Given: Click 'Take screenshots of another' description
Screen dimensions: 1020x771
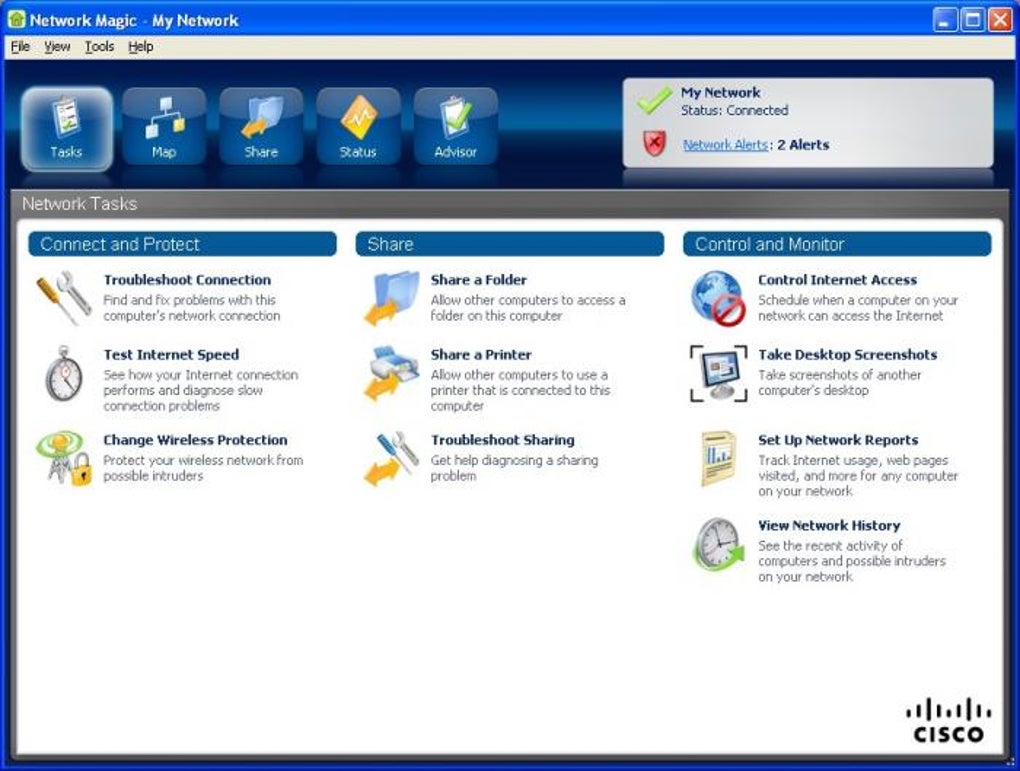Looking at the screenshot, I should [839, 375].
